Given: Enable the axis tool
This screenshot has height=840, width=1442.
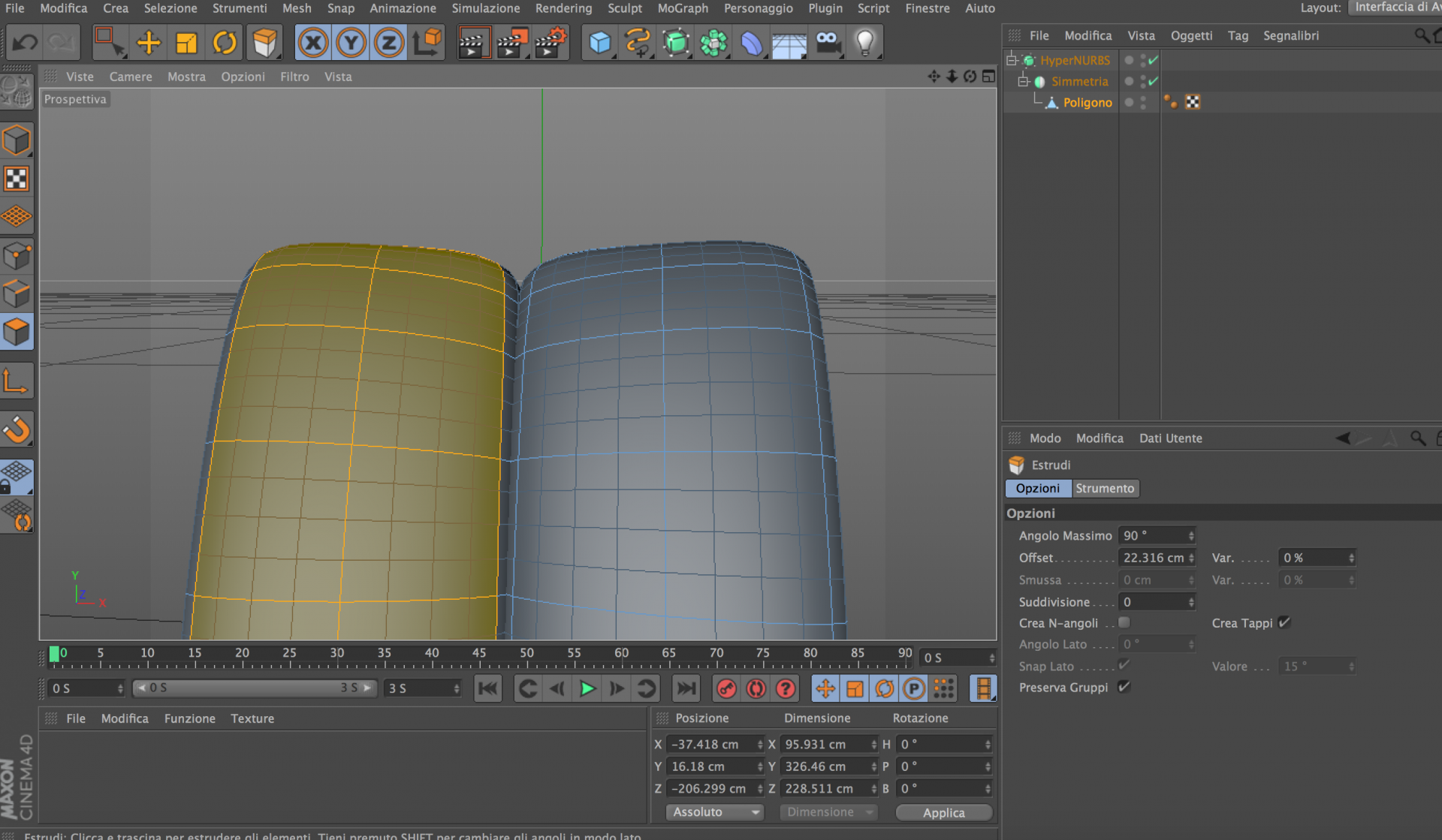Looking at the screenshot, I should point(17,381).
